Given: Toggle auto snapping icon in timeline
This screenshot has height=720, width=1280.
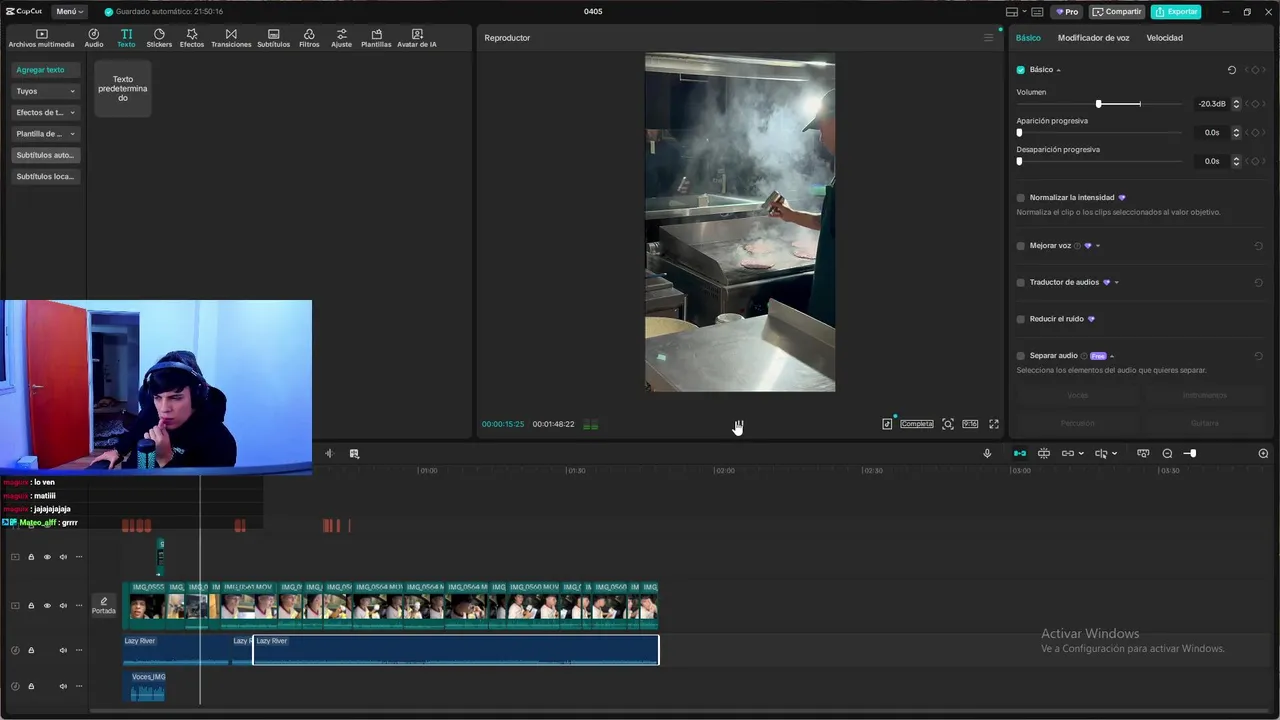Looking at the screenshot, I should point(1044,454).
